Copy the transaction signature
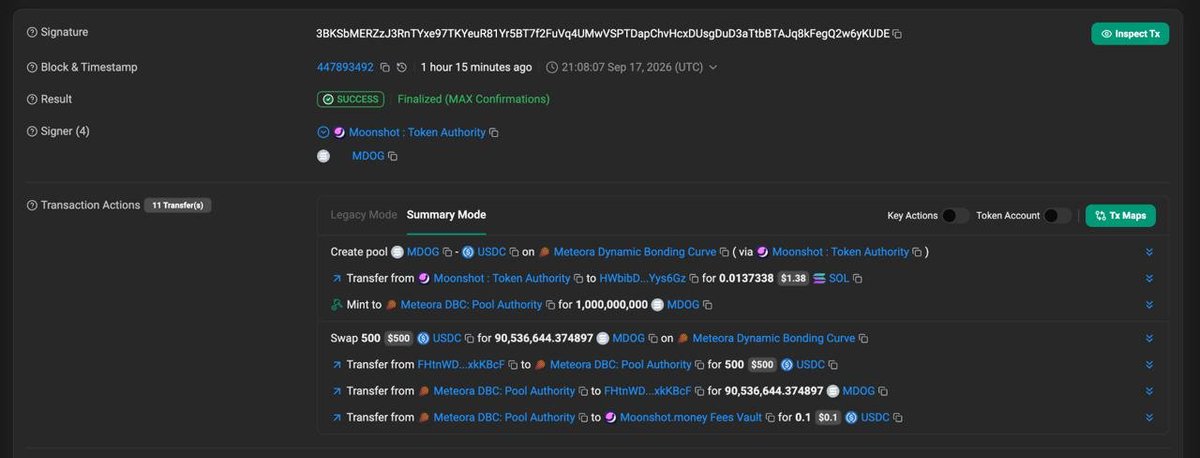 pos(897,34)
